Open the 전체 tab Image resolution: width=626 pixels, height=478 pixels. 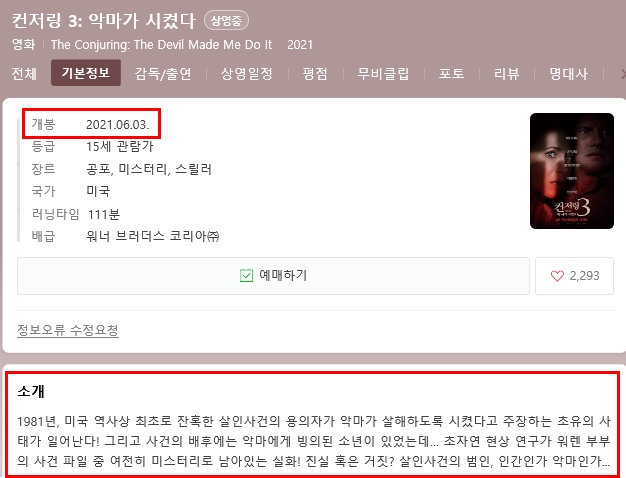tap(24, 73)
